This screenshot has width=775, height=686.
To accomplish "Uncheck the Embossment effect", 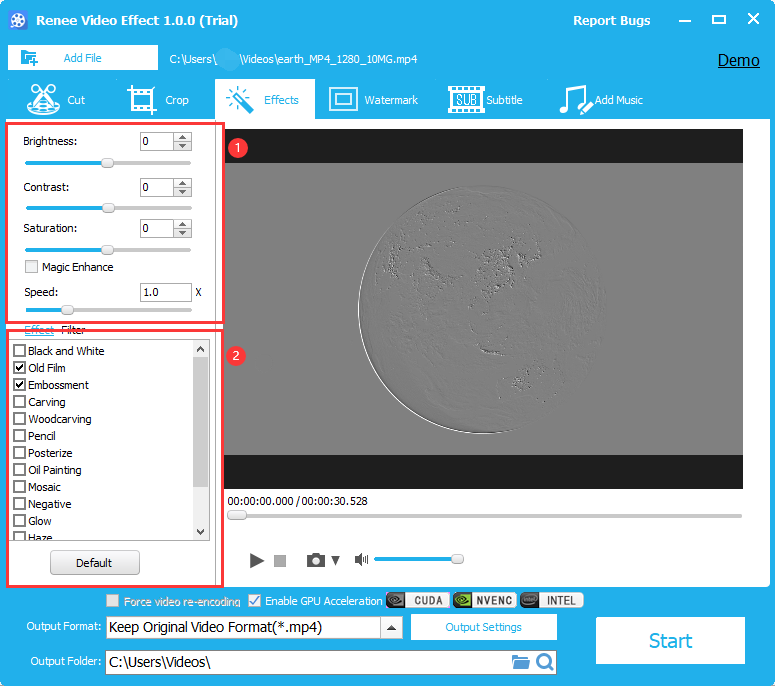I will (x=20, y=385).
